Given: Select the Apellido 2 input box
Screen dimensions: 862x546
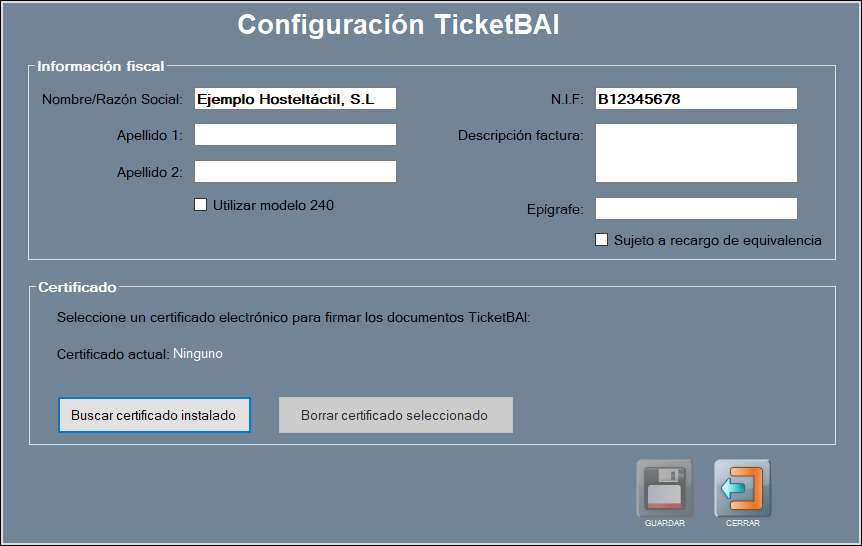Looking at the screenshot, I should click(295, 172).
